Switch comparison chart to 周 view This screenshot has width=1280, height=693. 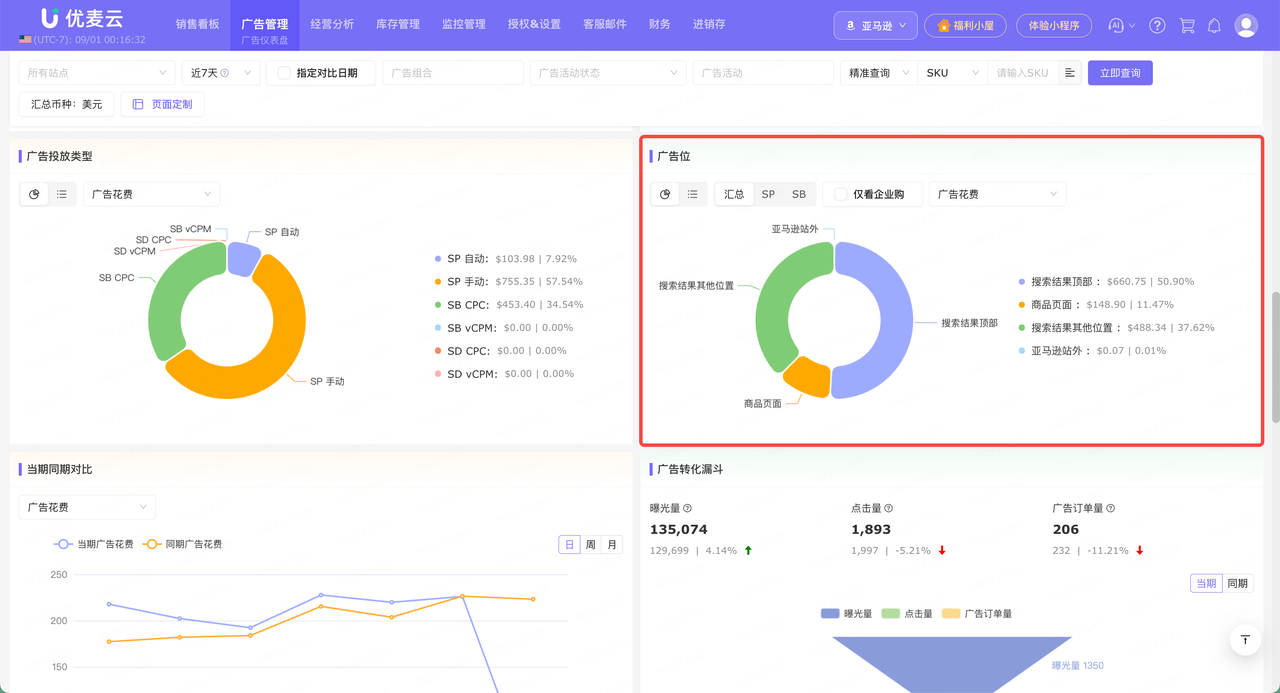pos(591,545)
